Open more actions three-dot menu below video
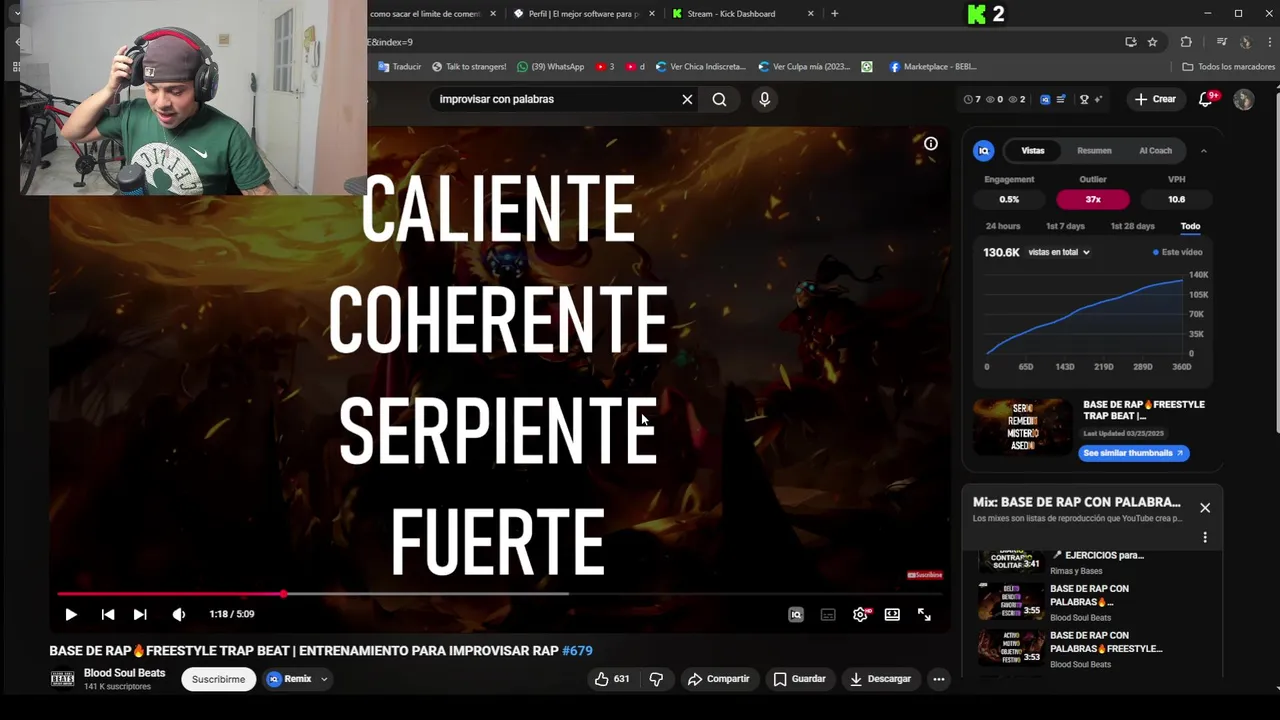Image resolution: width=1280 pixels, height=720 pixels. click(x=939, y=679)
